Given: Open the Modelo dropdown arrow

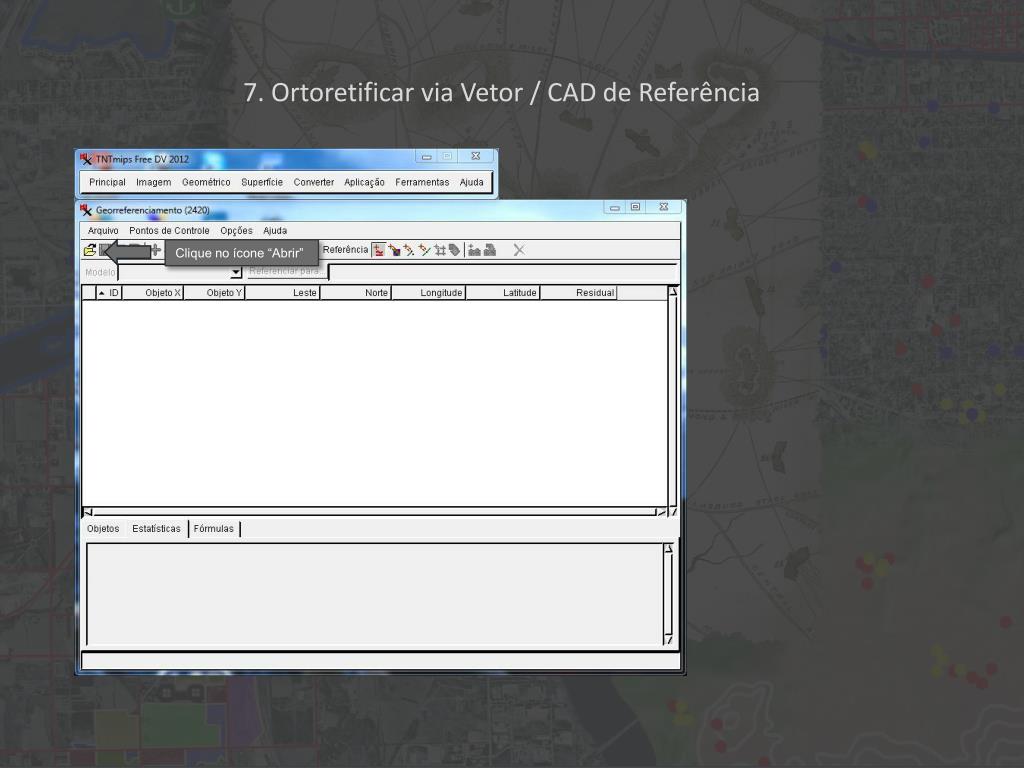Looking at the screenshot, I should point(236,272).
